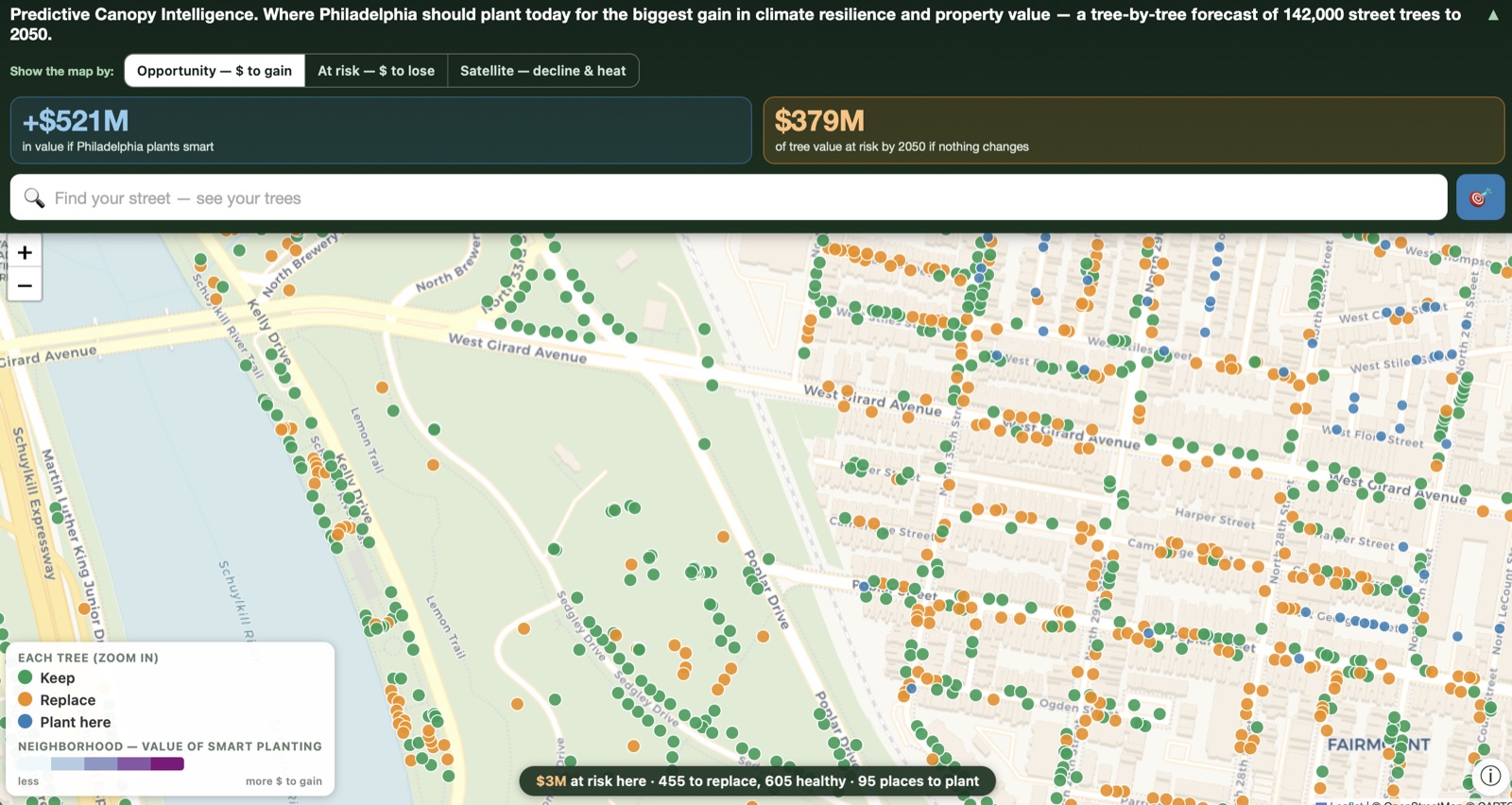Click the Predictive Canopy Intelligence headline text
The image size is (1512, 805).
point(735,25)
